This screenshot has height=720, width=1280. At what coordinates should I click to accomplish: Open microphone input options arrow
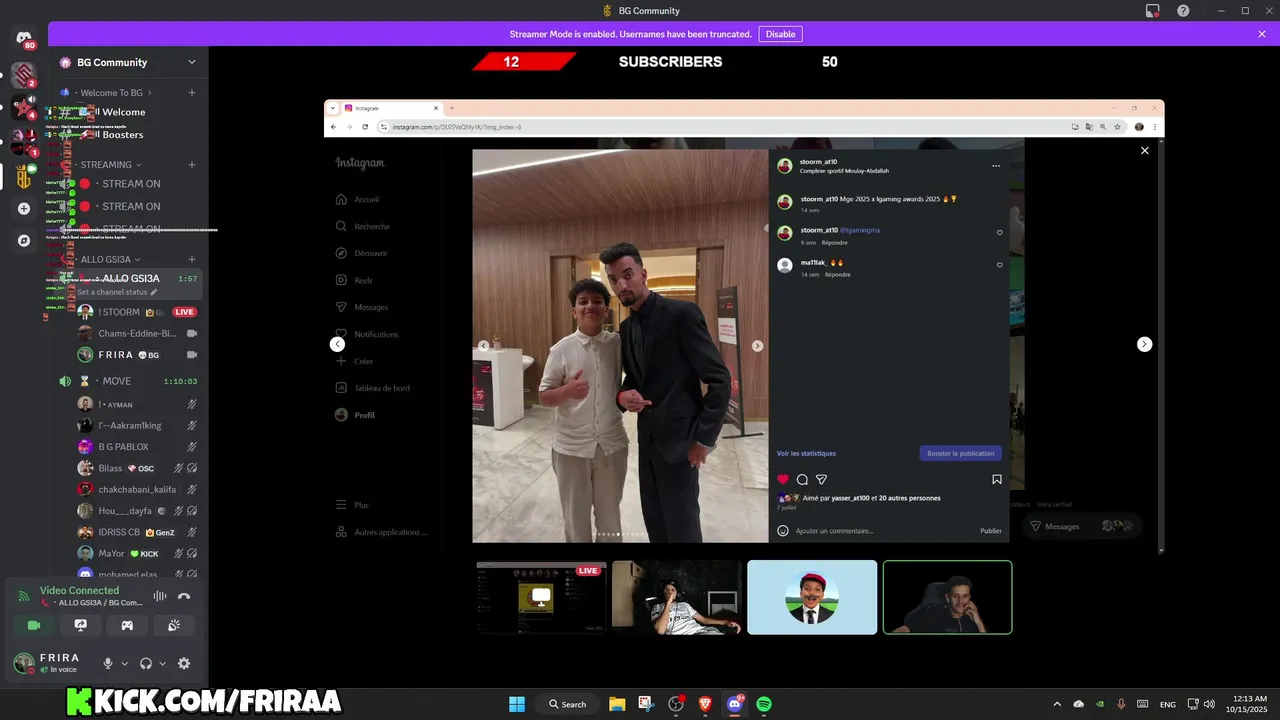[x=124, y=663]
